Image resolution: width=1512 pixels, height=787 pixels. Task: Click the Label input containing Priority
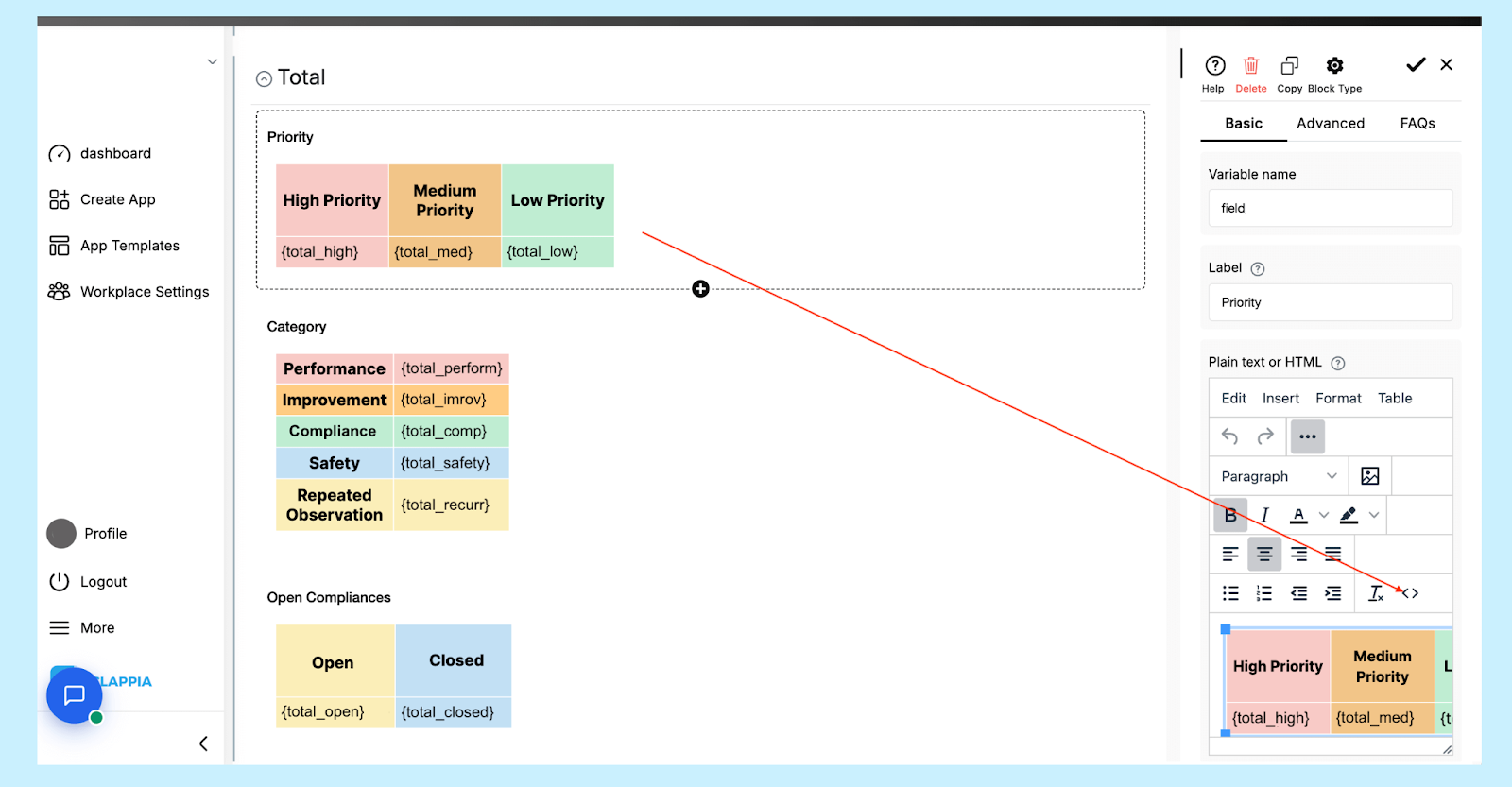pyautogui.click(x=1331, y=302)
